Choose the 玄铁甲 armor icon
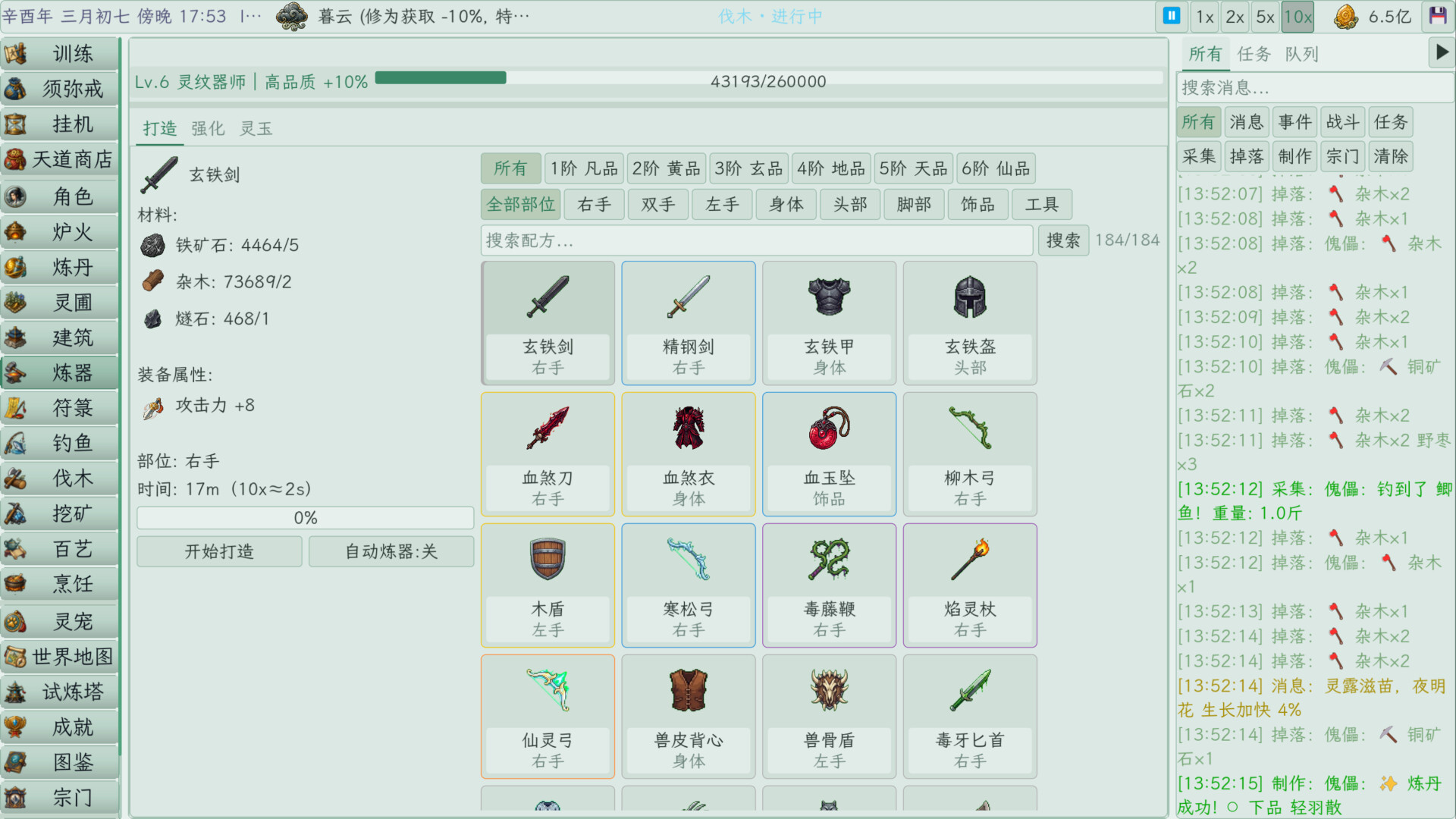Screen dimensions: 1456x819 point(830,297)
